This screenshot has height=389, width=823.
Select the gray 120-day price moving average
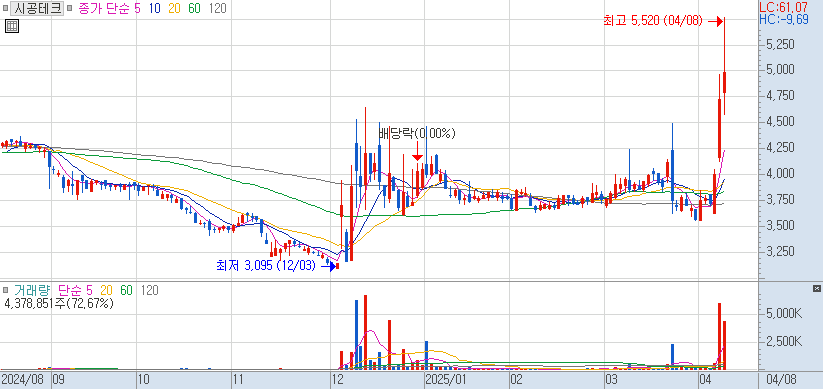[217, 9]
